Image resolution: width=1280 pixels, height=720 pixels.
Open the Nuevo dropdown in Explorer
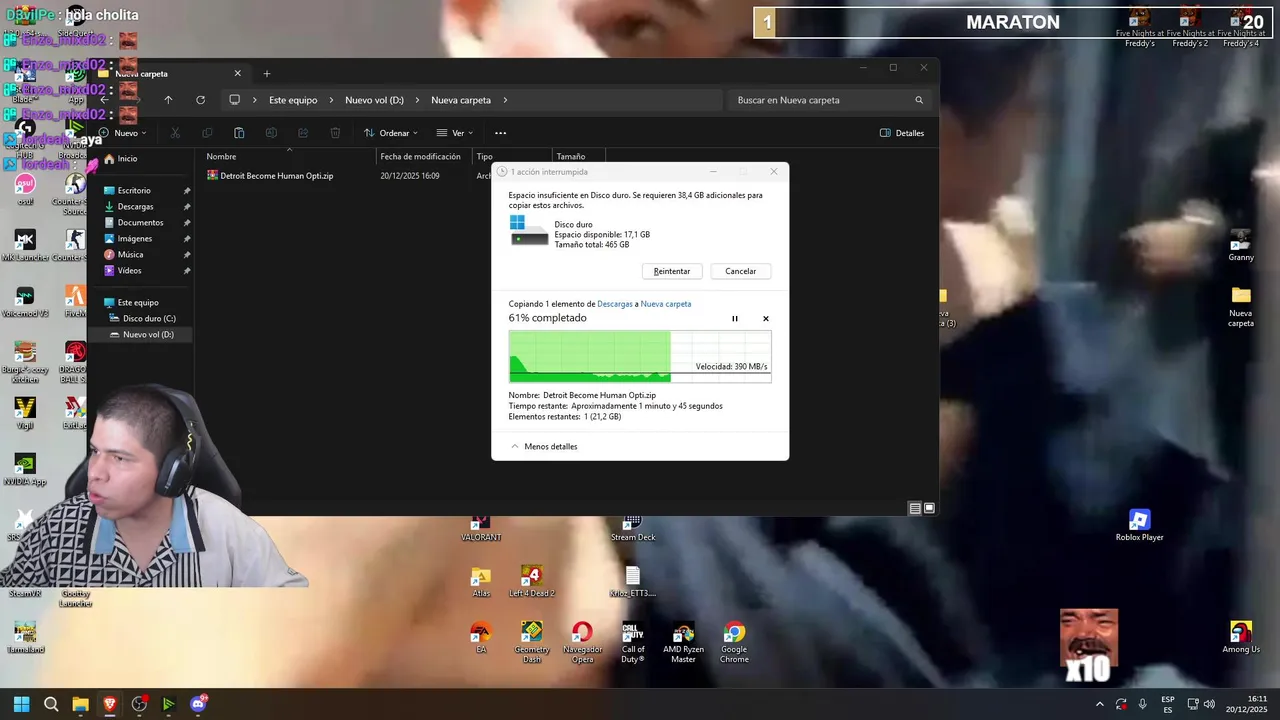pyautogui.click(x=122, y=133)
